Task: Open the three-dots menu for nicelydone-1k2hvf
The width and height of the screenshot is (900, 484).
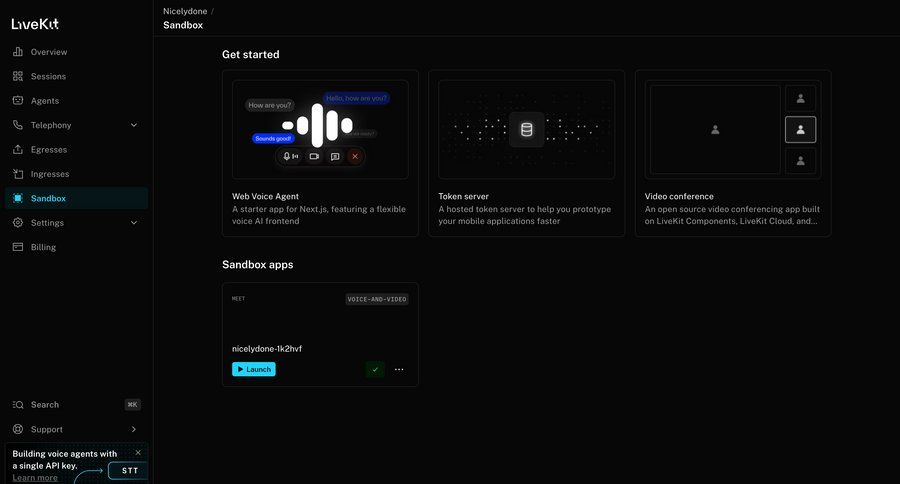Action: tap(399, 369)
